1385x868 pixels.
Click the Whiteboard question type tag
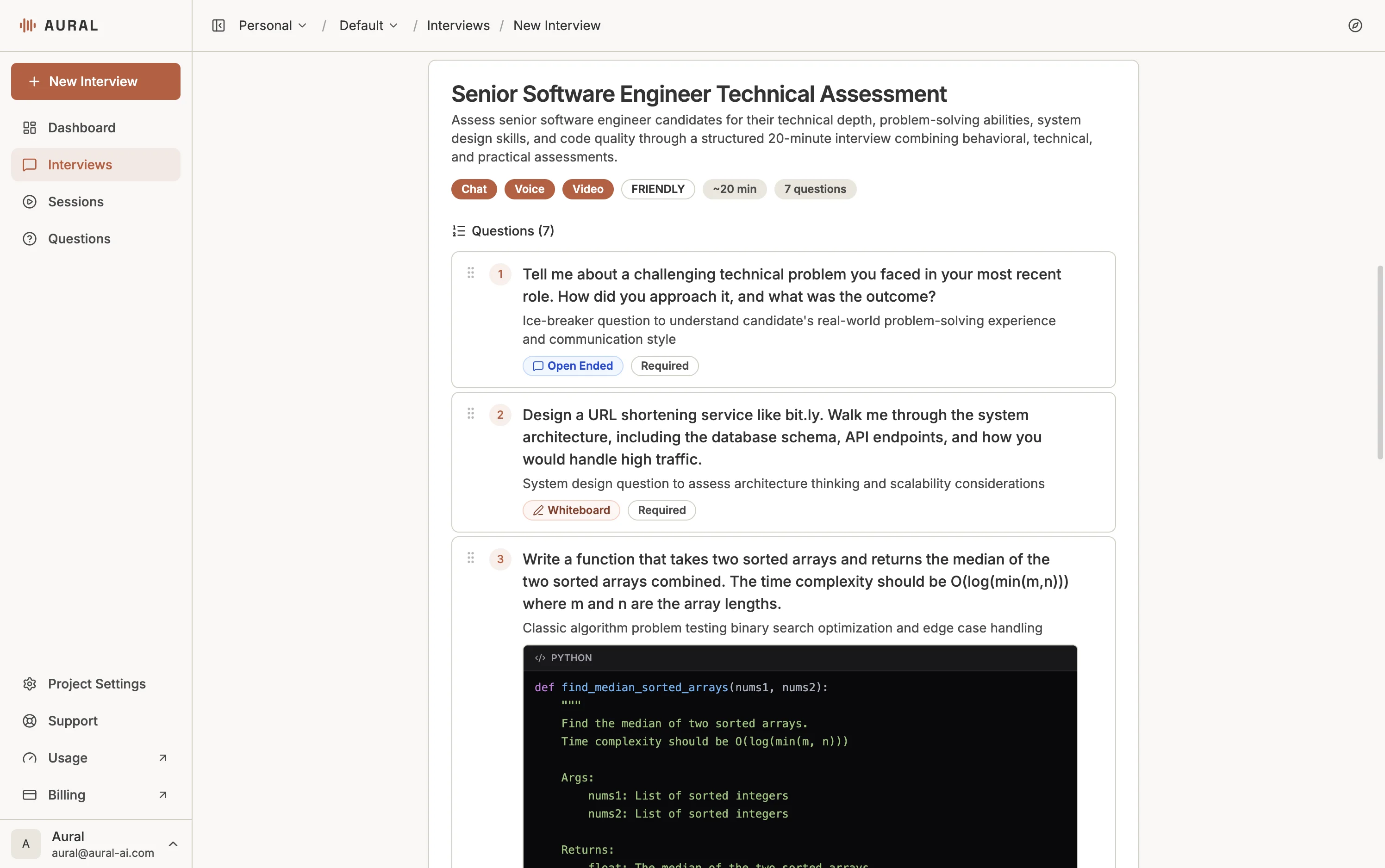pyautogui.click(x=571, y=510)
